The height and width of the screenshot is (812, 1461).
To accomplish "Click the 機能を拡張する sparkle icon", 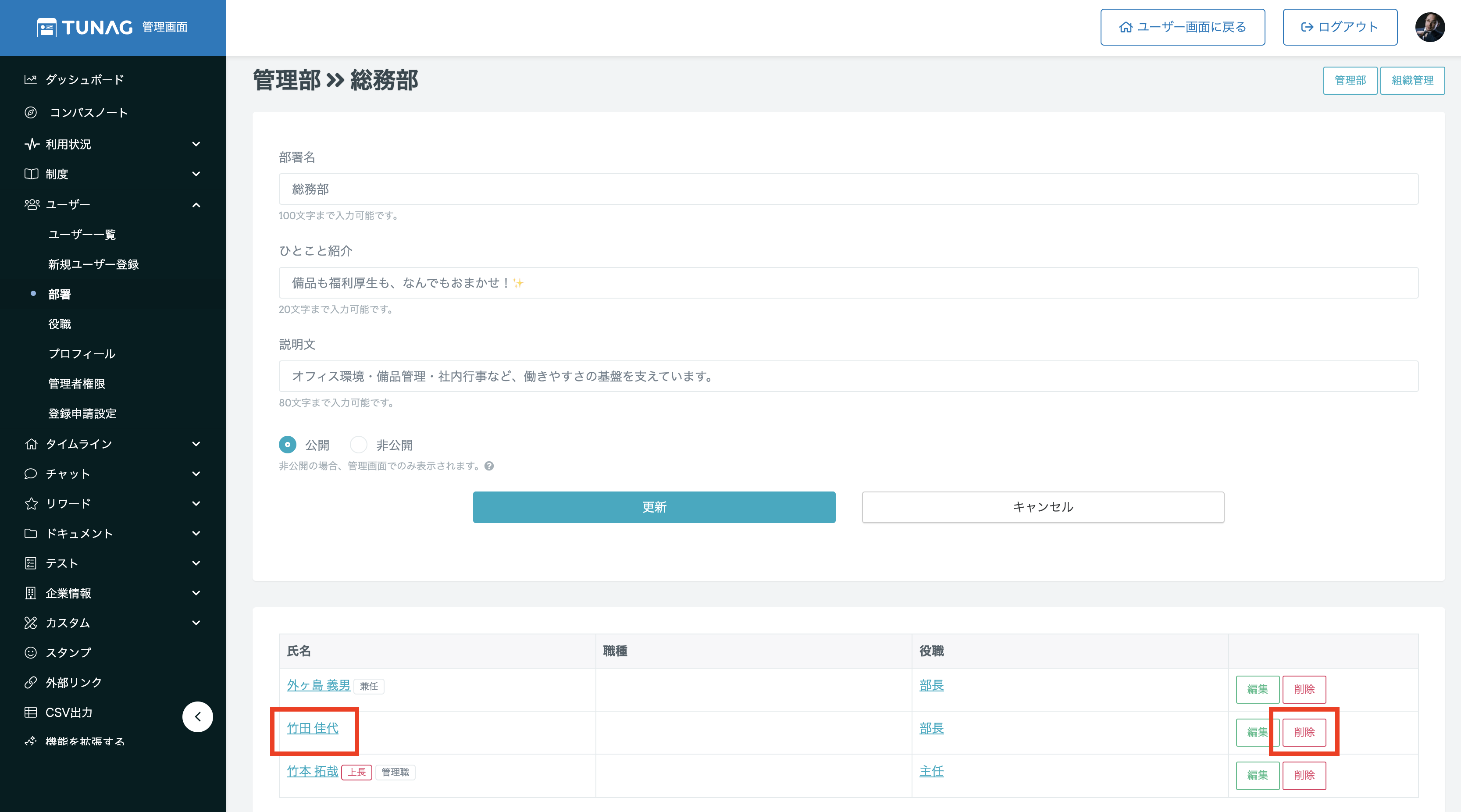I will point(31,741).
